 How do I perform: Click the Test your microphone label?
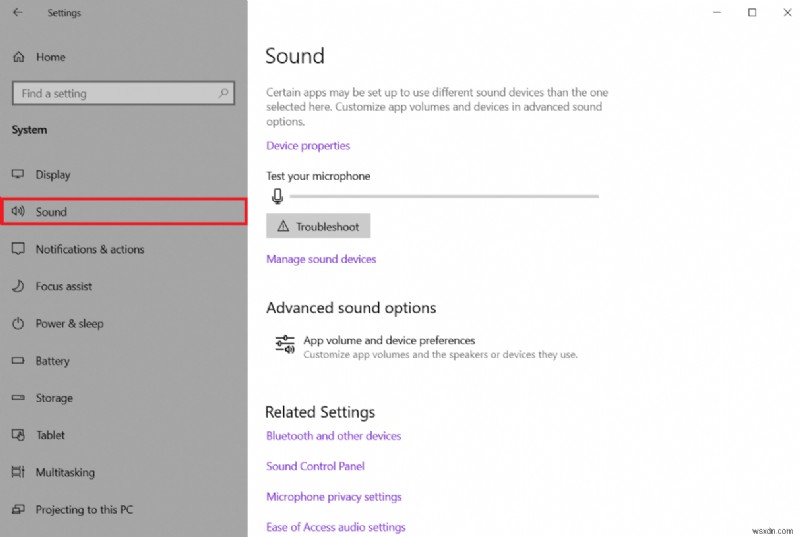pyautogui.click(x=318, y=176)
